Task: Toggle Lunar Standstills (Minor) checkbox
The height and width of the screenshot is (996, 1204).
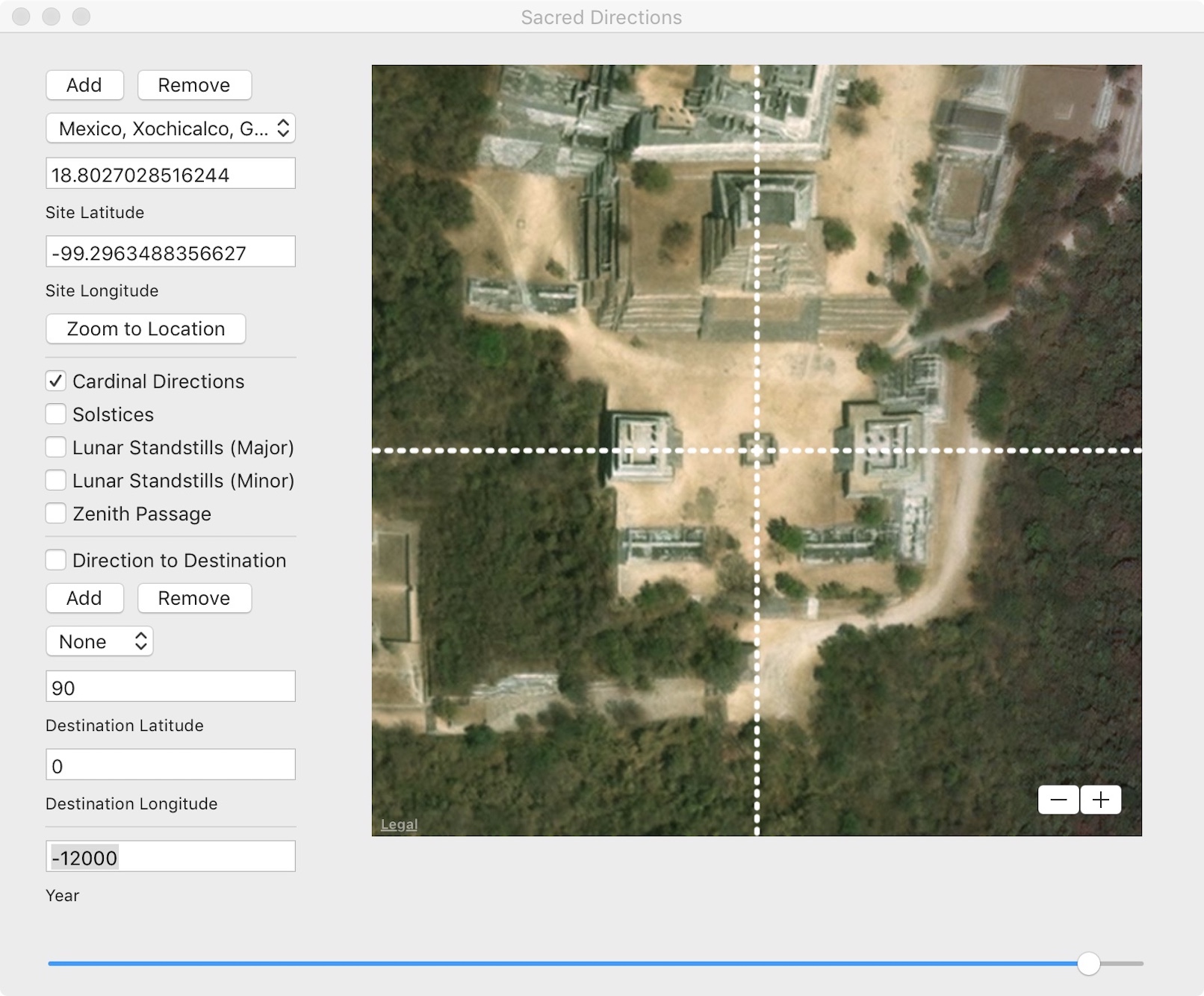Action: click(x=56, y=480)
